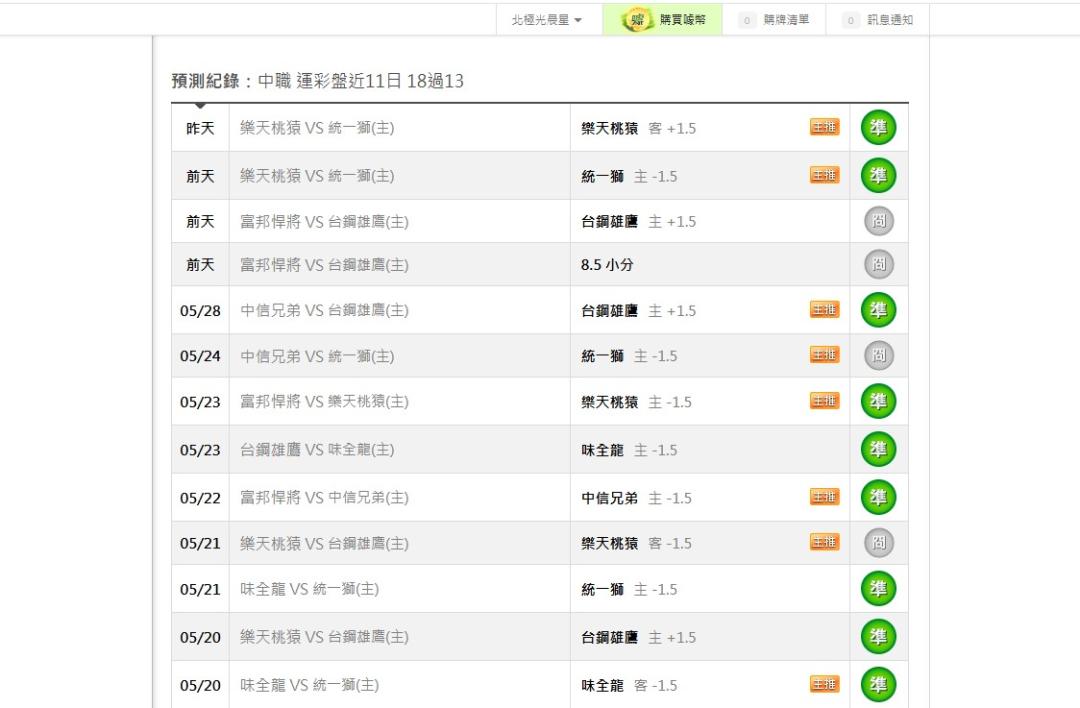
Task: Select 05/20 樂天桃猿 VS 台鋼雄鷹(主) matchup
Action: pos(324,638)
